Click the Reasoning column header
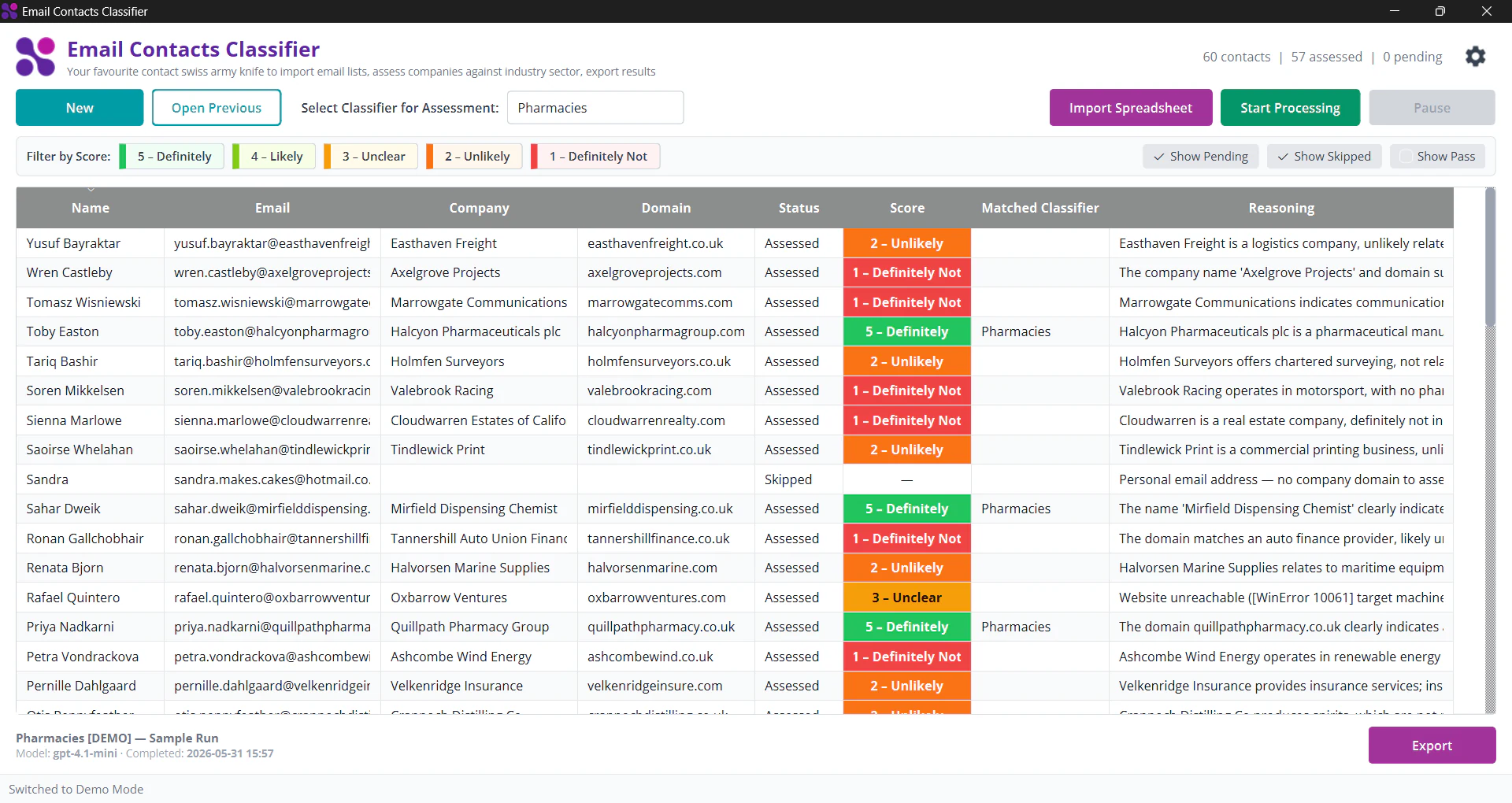Viewport: 1512px width, 803px height. tap(1281, 208)
